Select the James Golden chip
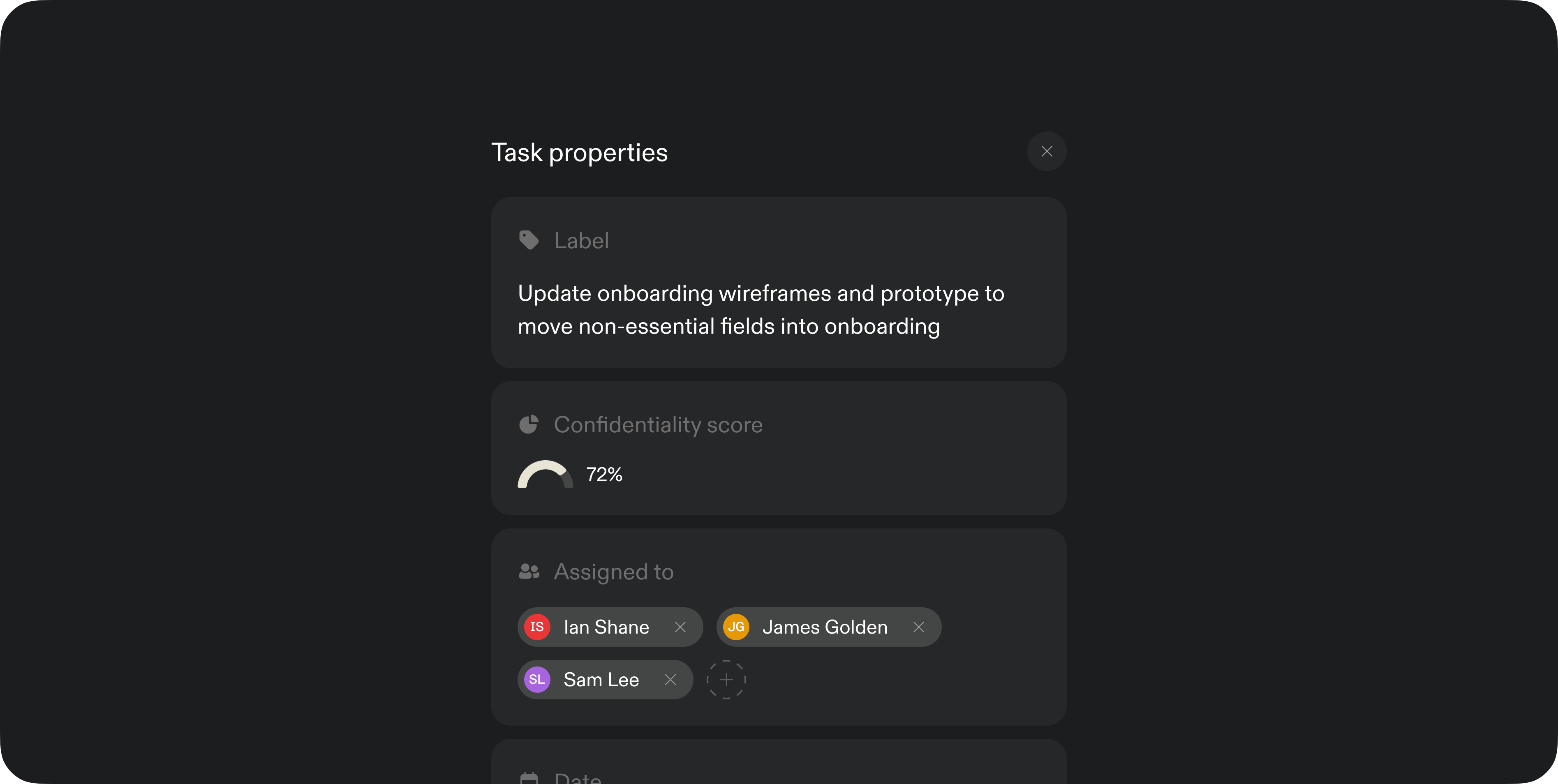This screenshot has height=784, width=1558. coord(829,627)
